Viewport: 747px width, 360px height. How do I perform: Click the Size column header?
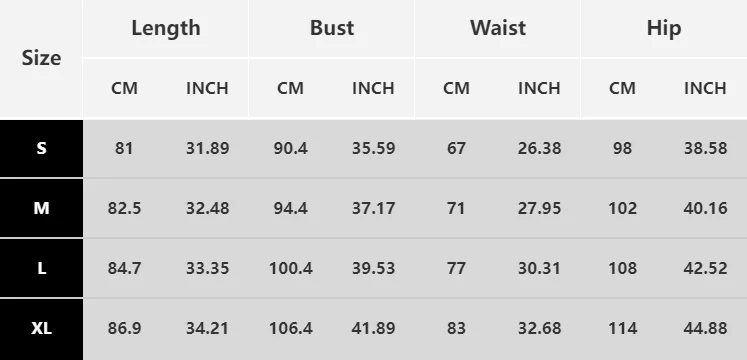tap(41, 58)
